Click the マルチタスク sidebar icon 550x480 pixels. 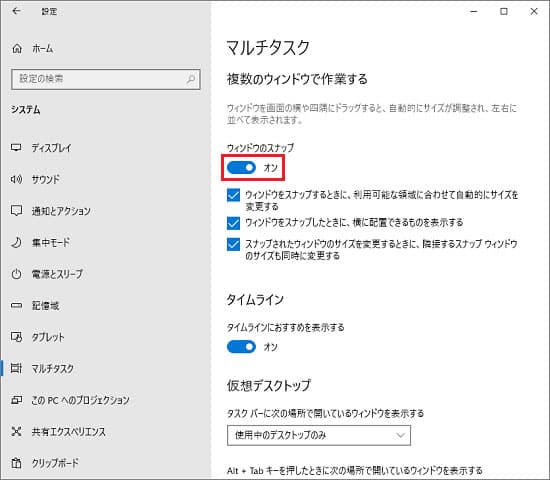[16, 368]
